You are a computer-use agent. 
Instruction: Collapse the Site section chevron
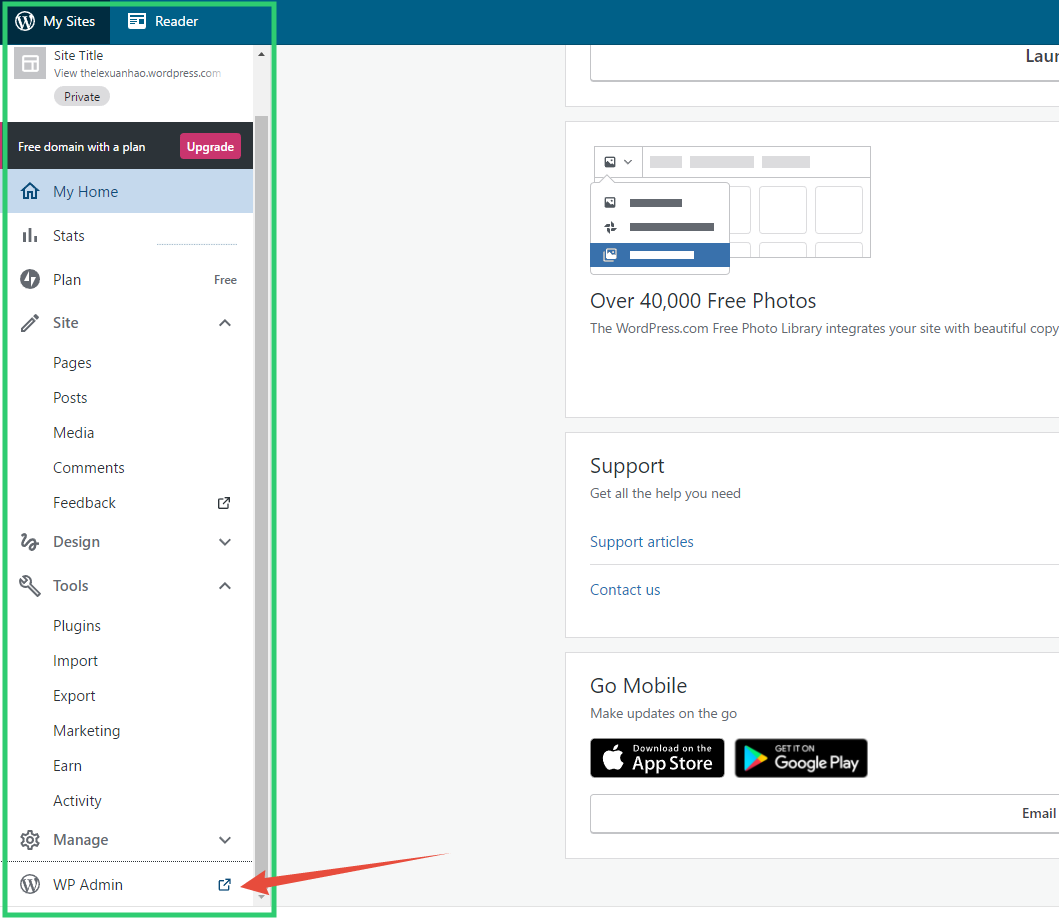pyautogui.click(x=225, y=323)
